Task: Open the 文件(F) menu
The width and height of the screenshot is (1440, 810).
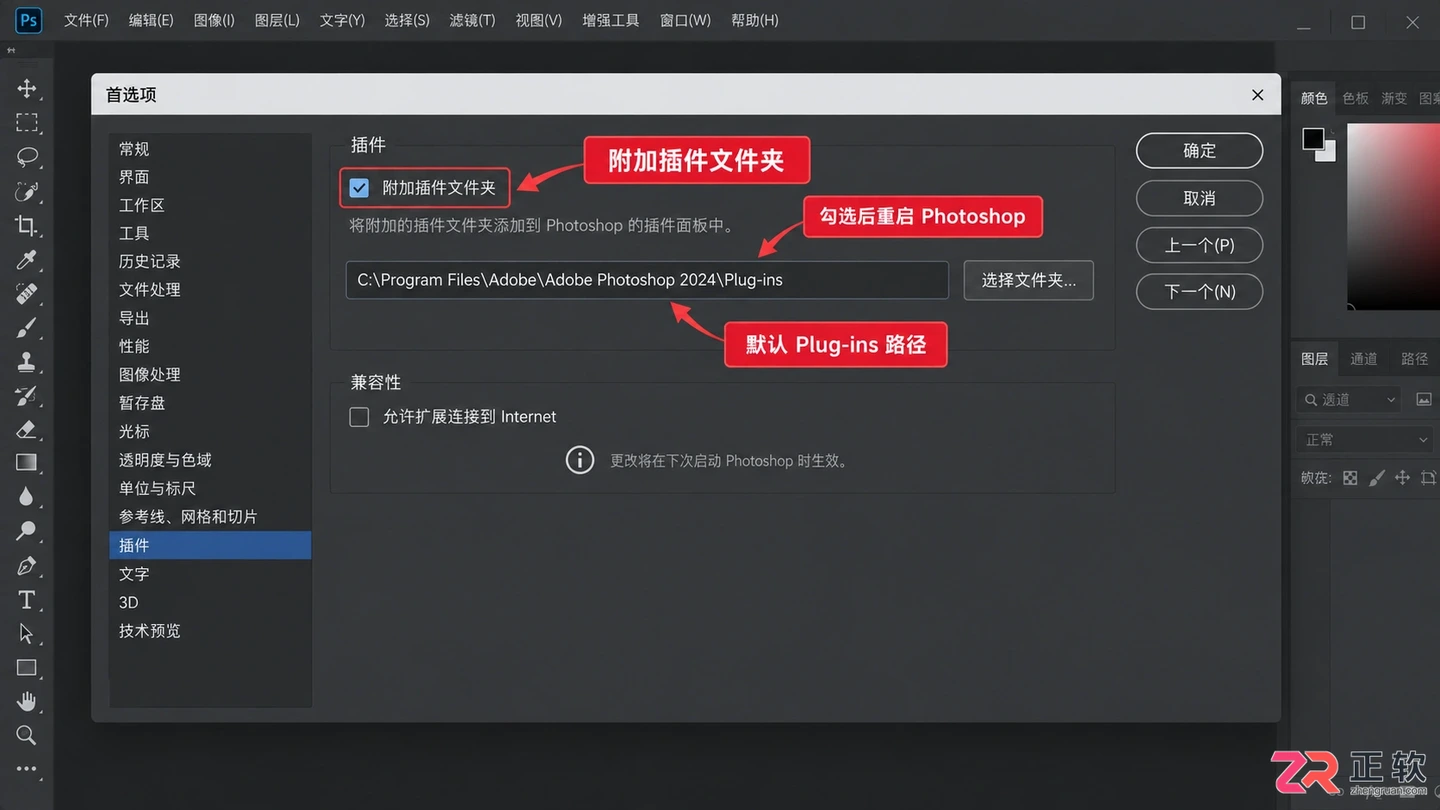Action: [x=86, y=20]
